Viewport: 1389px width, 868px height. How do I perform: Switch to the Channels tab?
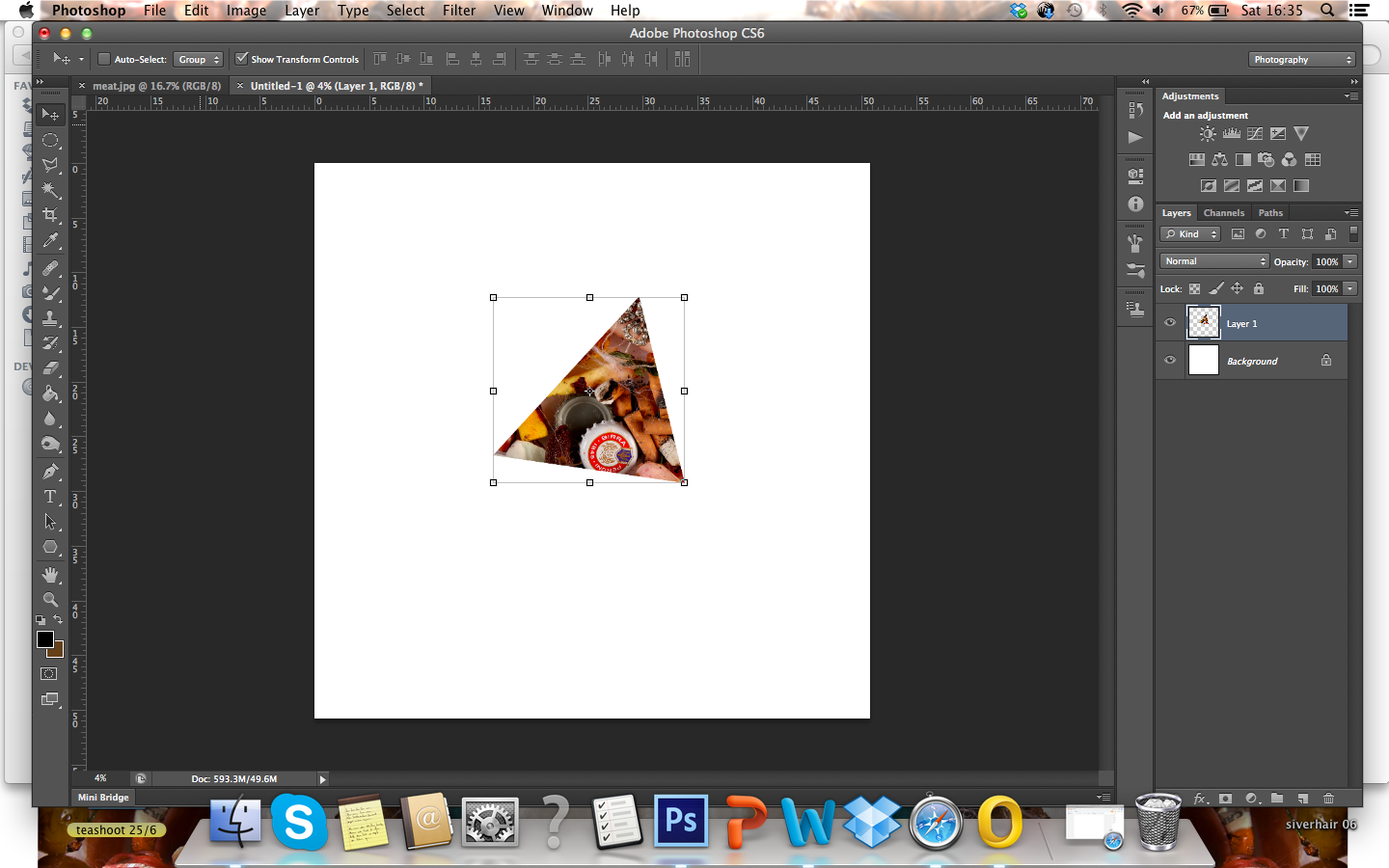pos(1223,212)
